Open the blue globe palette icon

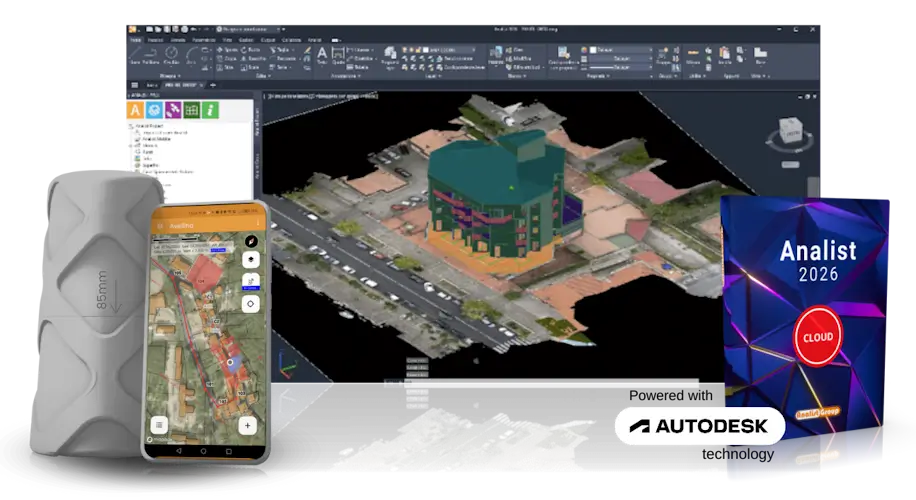(154, 110)
